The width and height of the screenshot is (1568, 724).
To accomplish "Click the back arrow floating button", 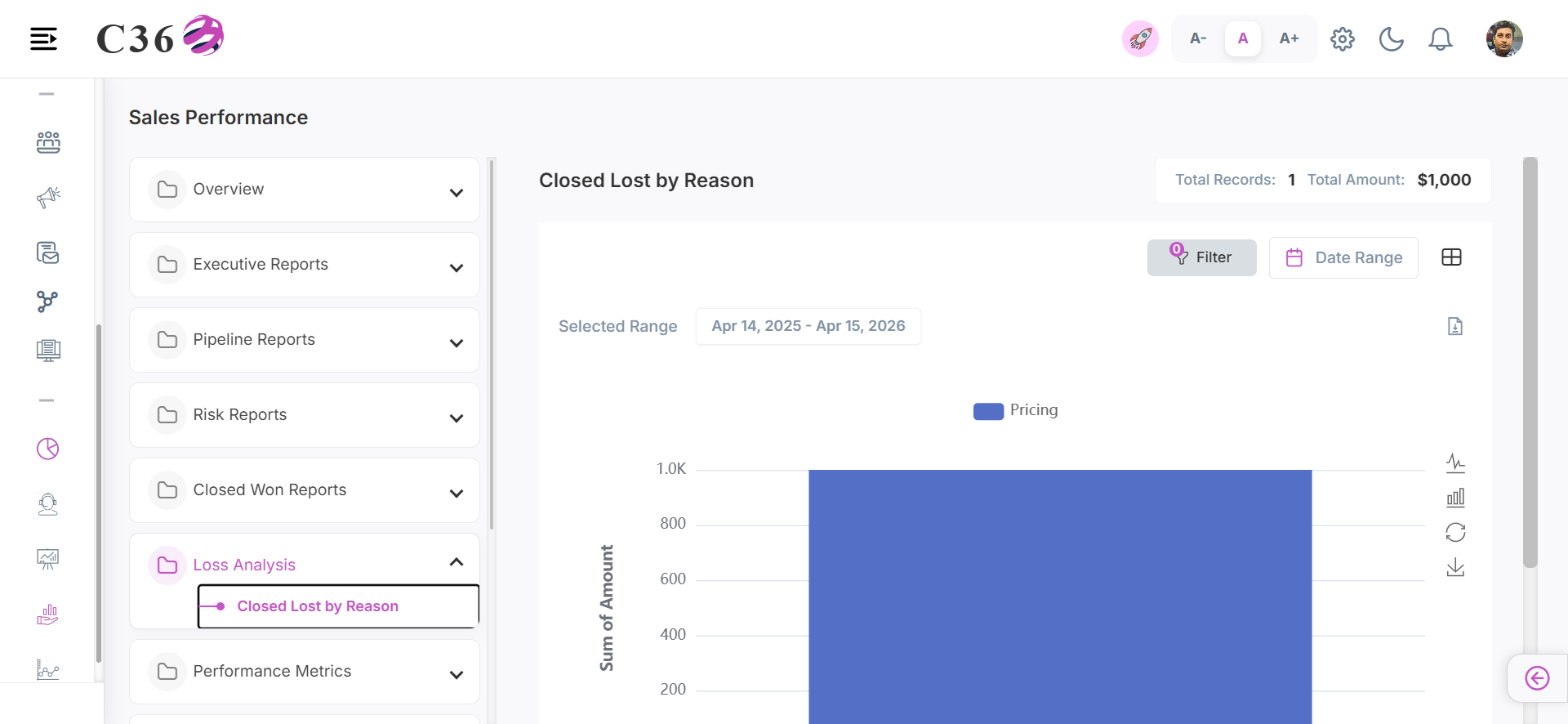I will click(1537, 678).
